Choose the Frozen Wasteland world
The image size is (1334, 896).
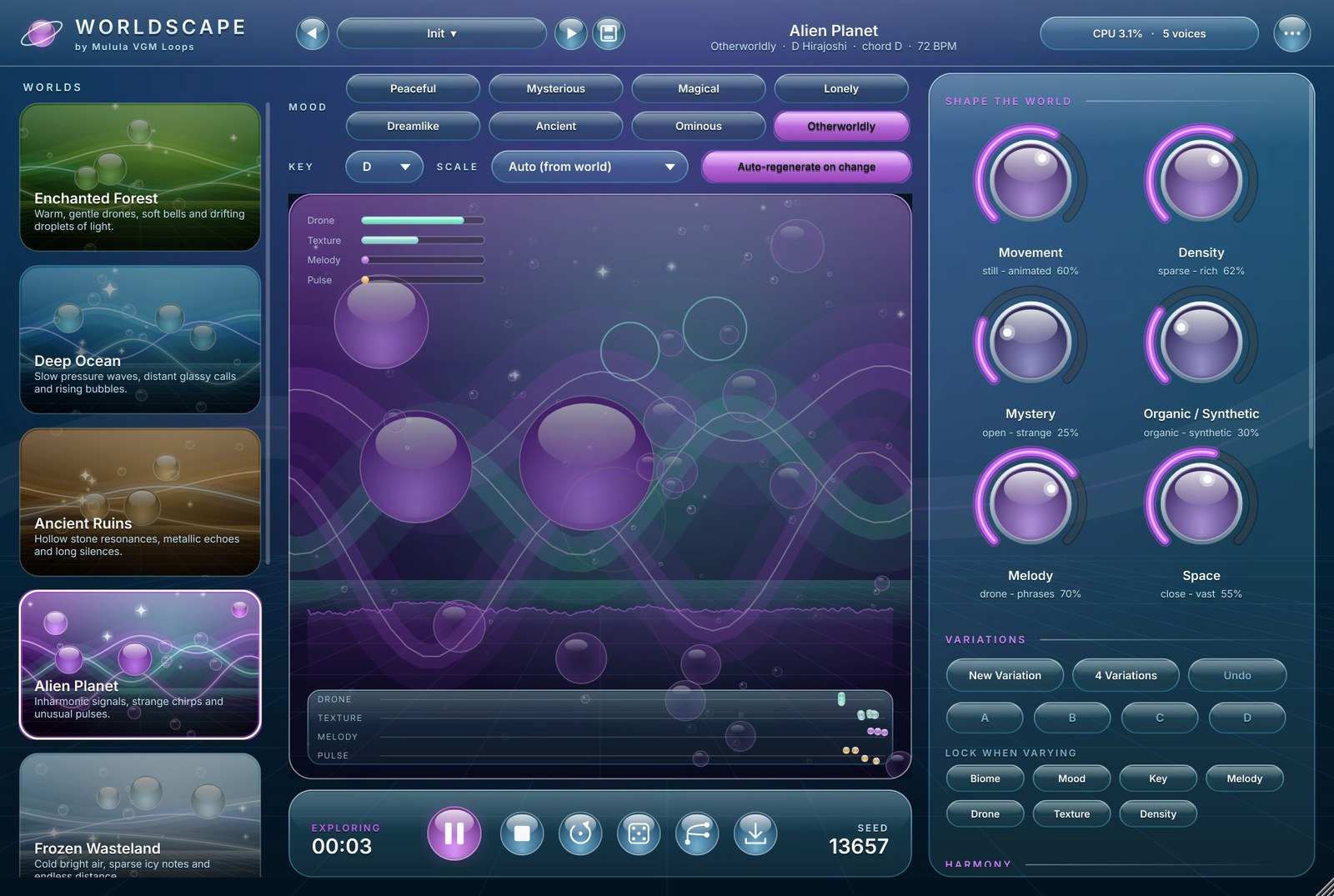140,815
